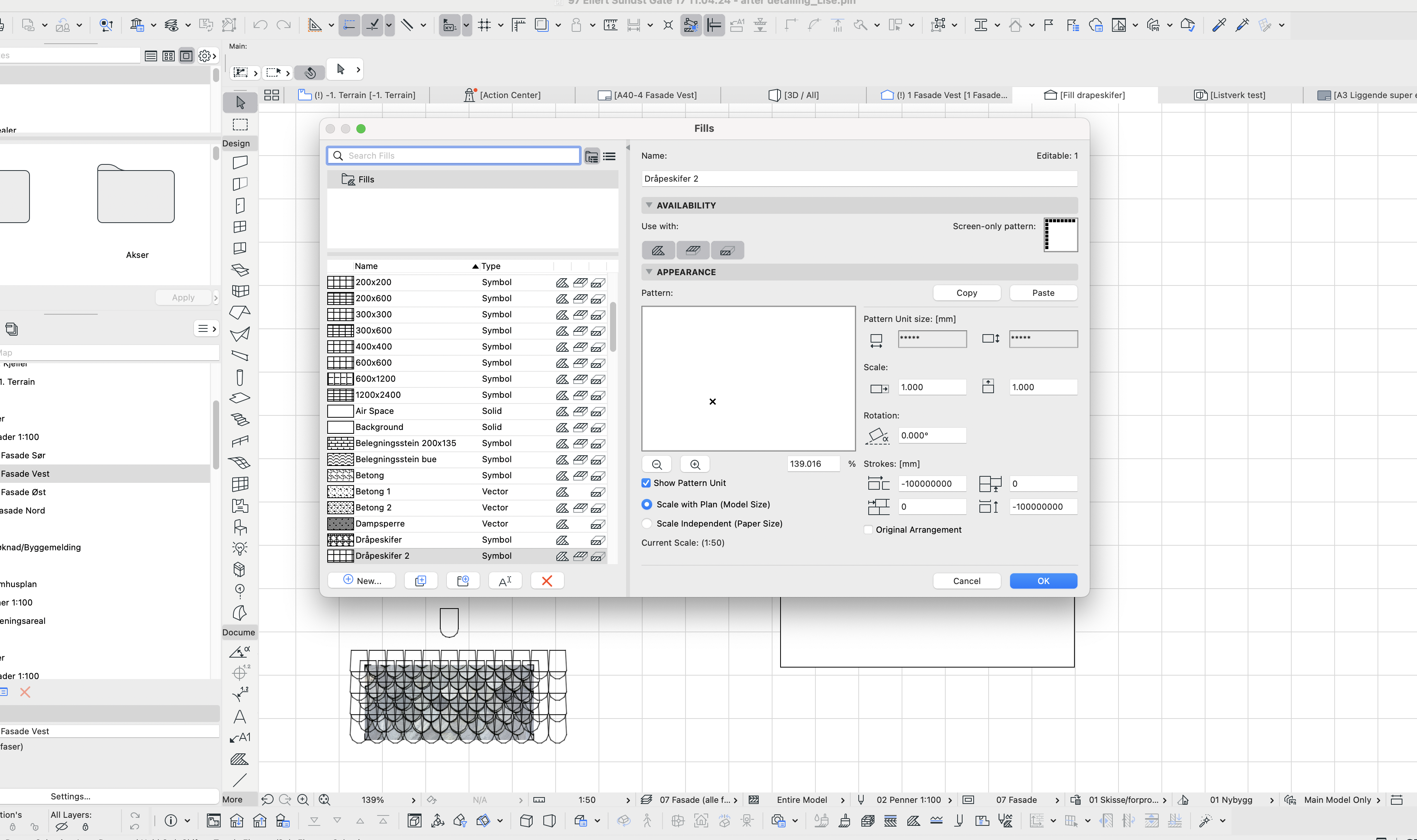Click the red delete fill button

(547, 581)
